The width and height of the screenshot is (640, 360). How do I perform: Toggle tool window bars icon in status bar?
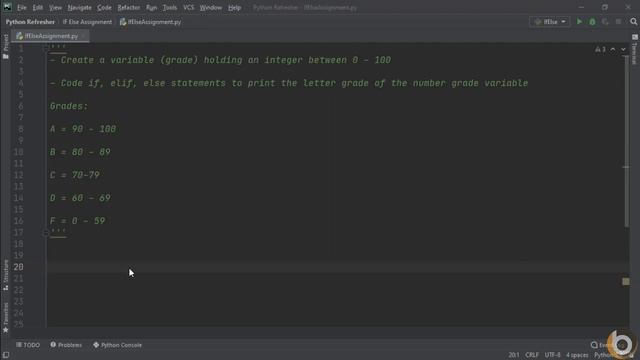[6, 355]
